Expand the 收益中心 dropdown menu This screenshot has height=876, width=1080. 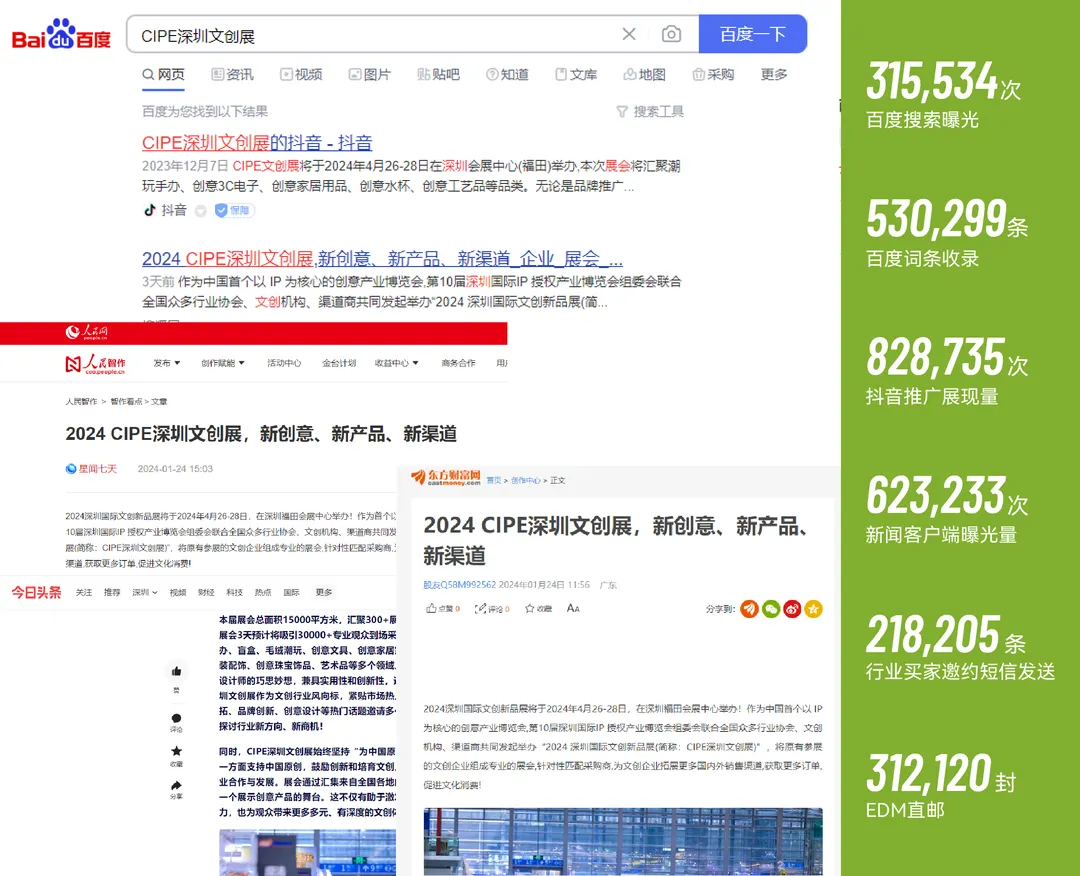397,363
